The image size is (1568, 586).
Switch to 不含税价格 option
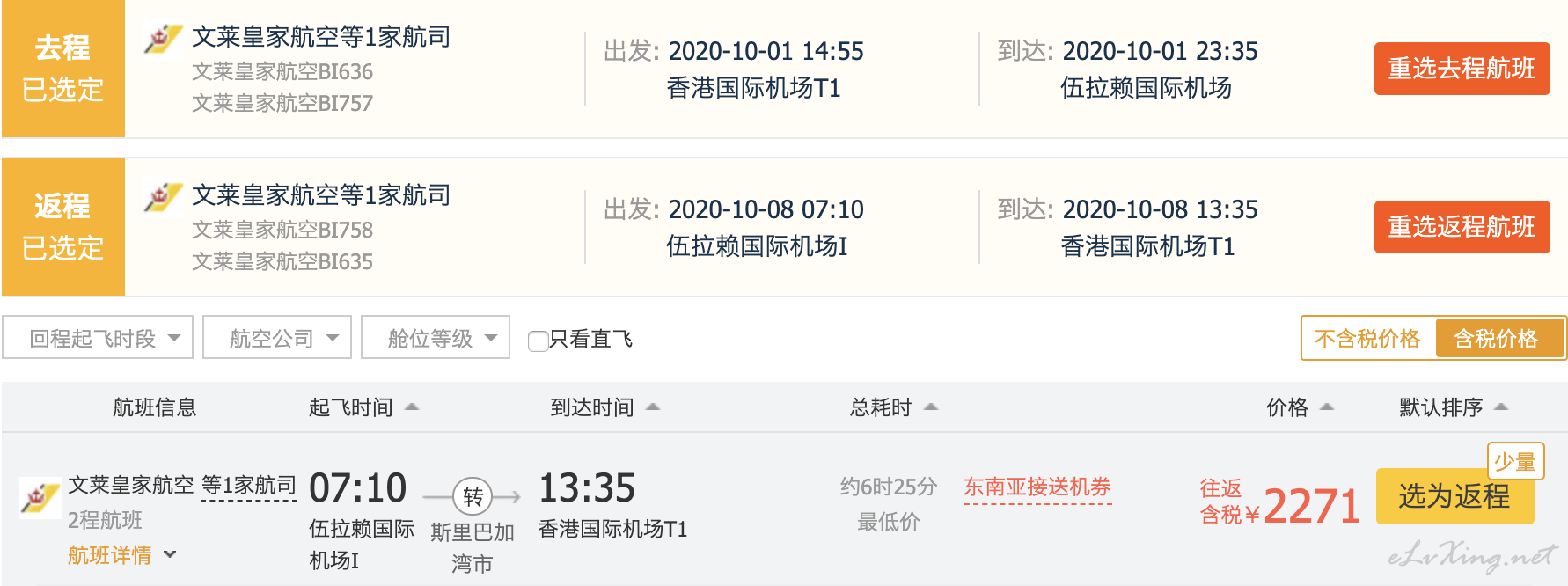[x=1367, y=339]
